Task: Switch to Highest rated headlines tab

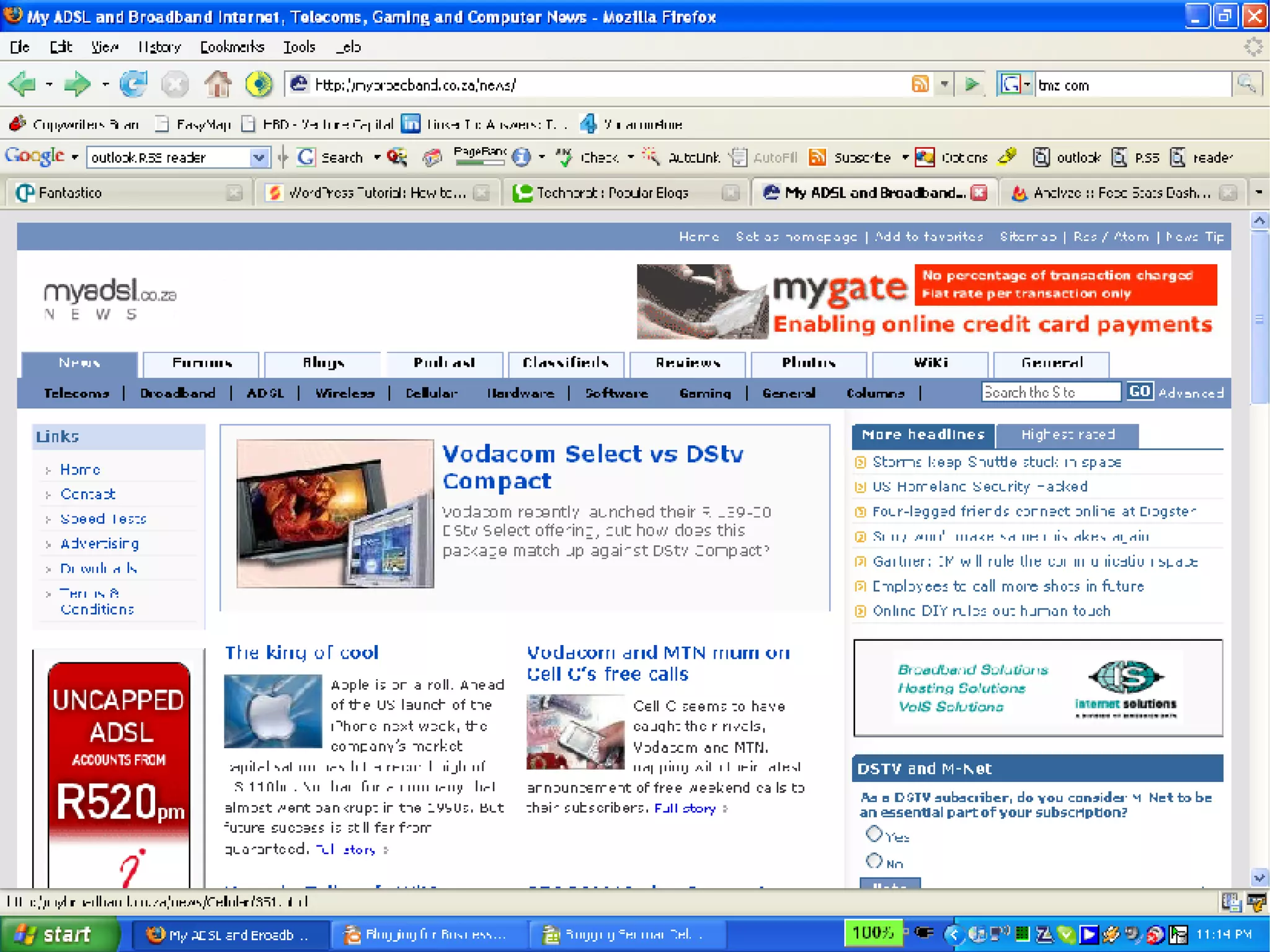Action: click(x=1067, y=435)
